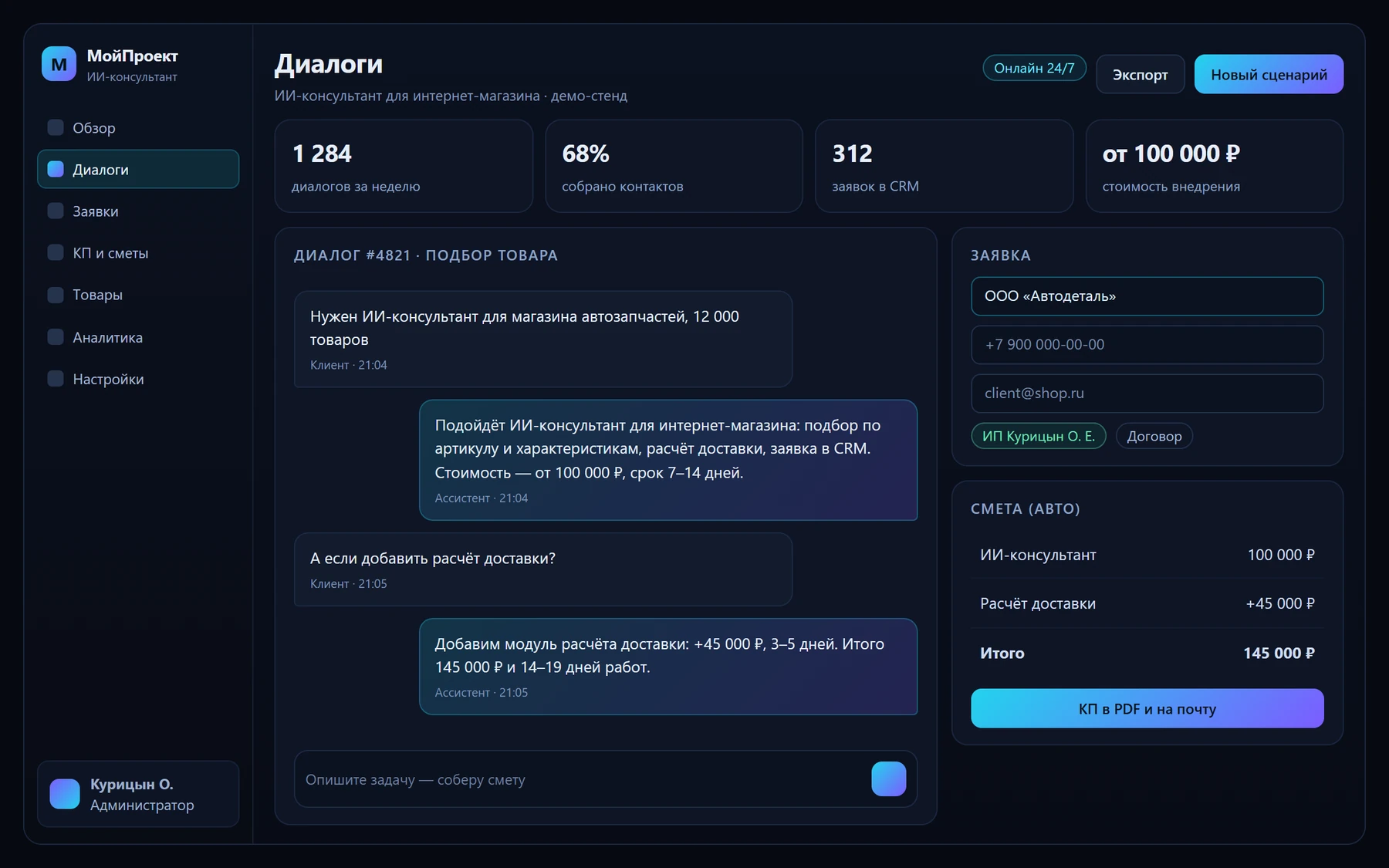This screenshot has height=868, width=1389.
Task: Click the 68% собрано контактов card
Action: [x=674, y=166]
